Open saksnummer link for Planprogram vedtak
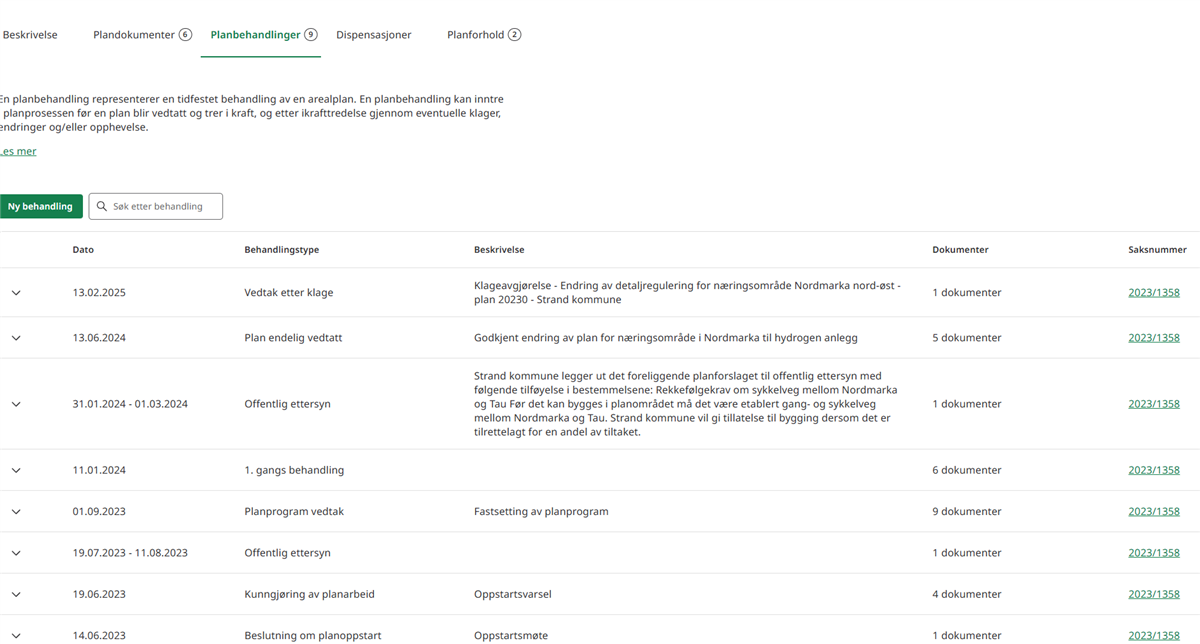 (1154, 511)
